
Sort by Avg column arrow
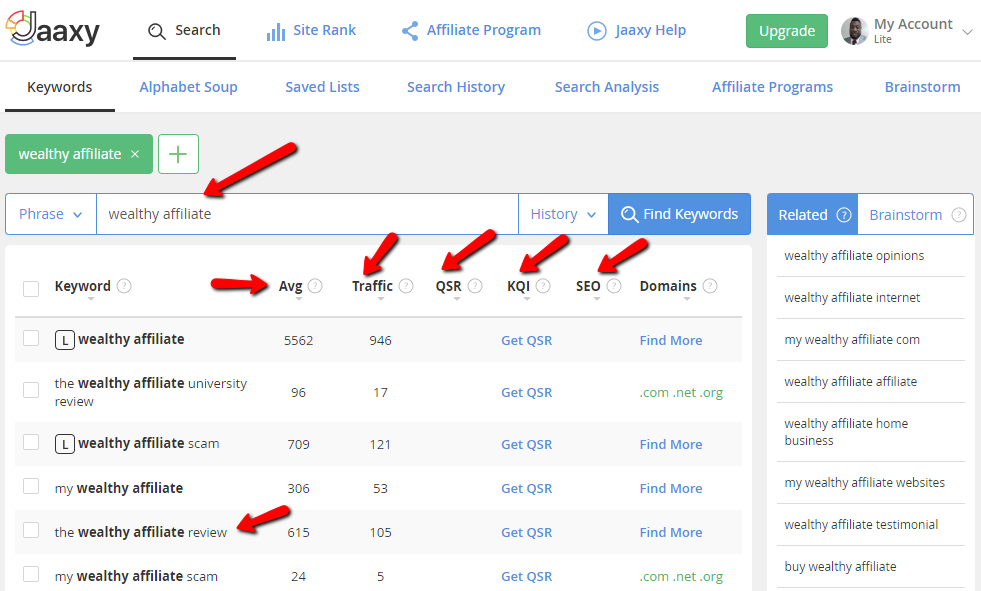[x=298, y=300]
